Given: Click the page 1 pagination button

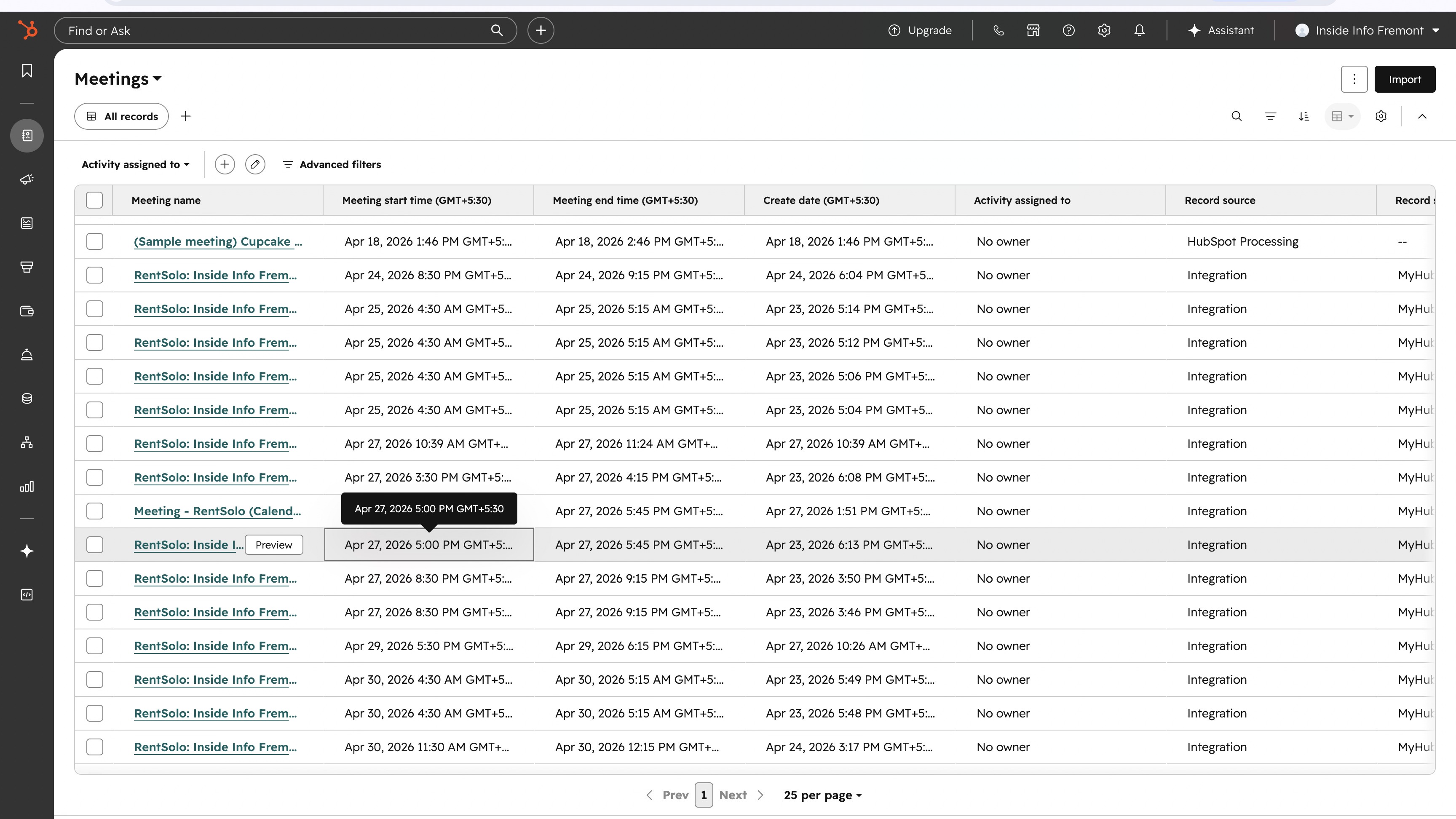Looking at the screenshot, I should [704, 795].
